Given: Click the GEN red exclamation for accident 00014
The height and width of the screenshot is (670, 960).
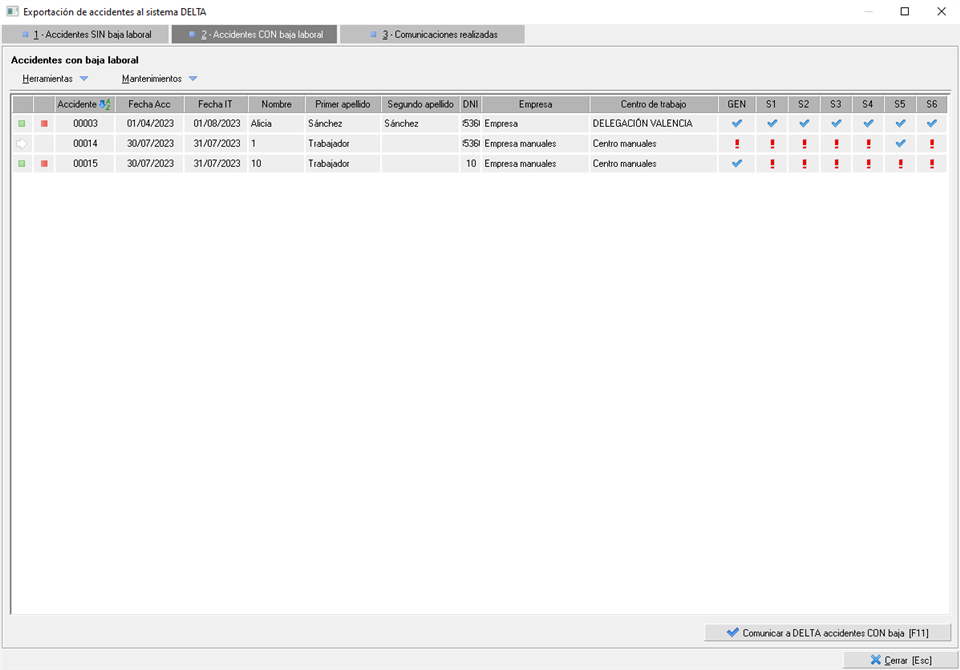Looking at the screenshot, I should pos(736,144).
